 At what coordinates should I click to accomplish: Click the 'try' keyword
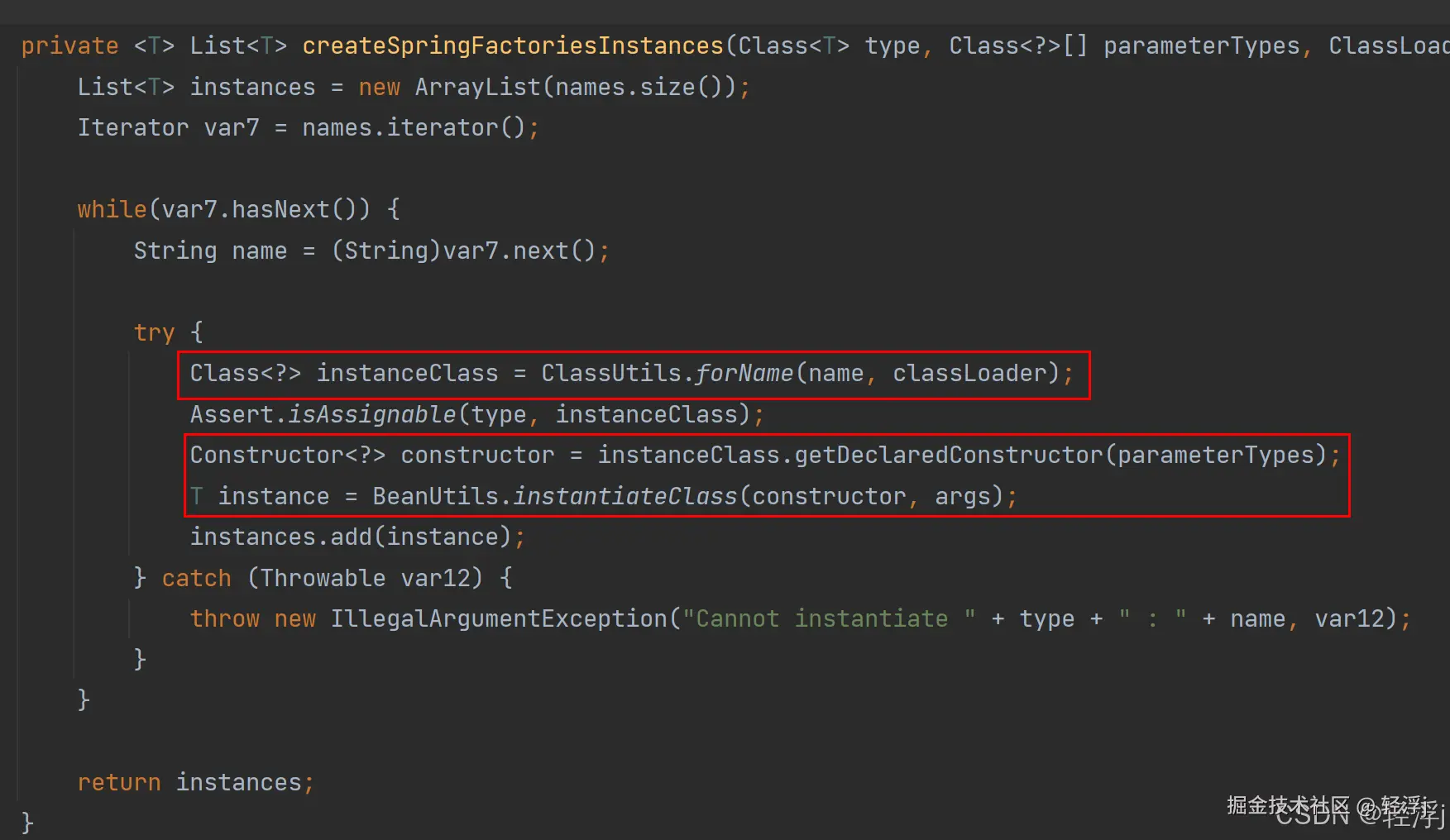tap(155, 332)
